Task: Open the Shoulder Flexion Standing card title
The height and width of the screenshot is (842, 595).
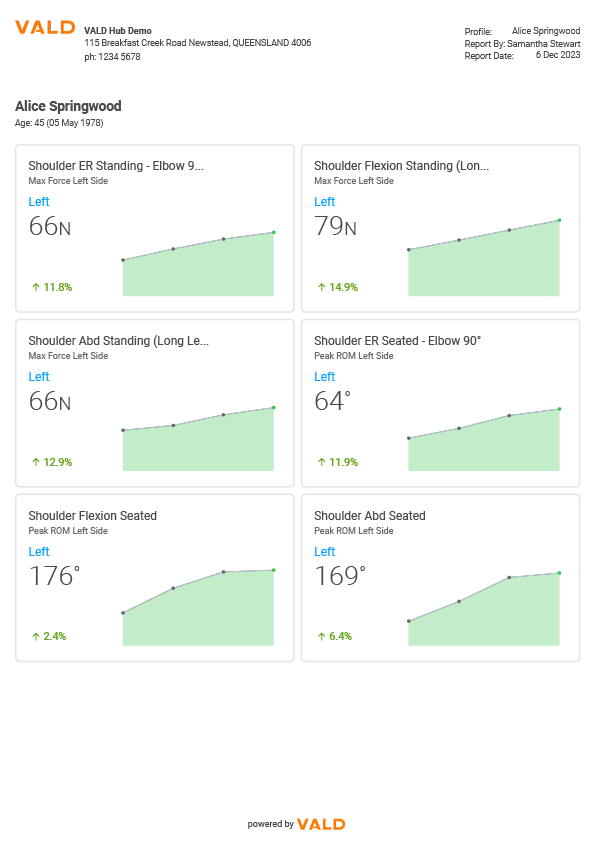Action: pyautogui.click(x=402, y=166)
